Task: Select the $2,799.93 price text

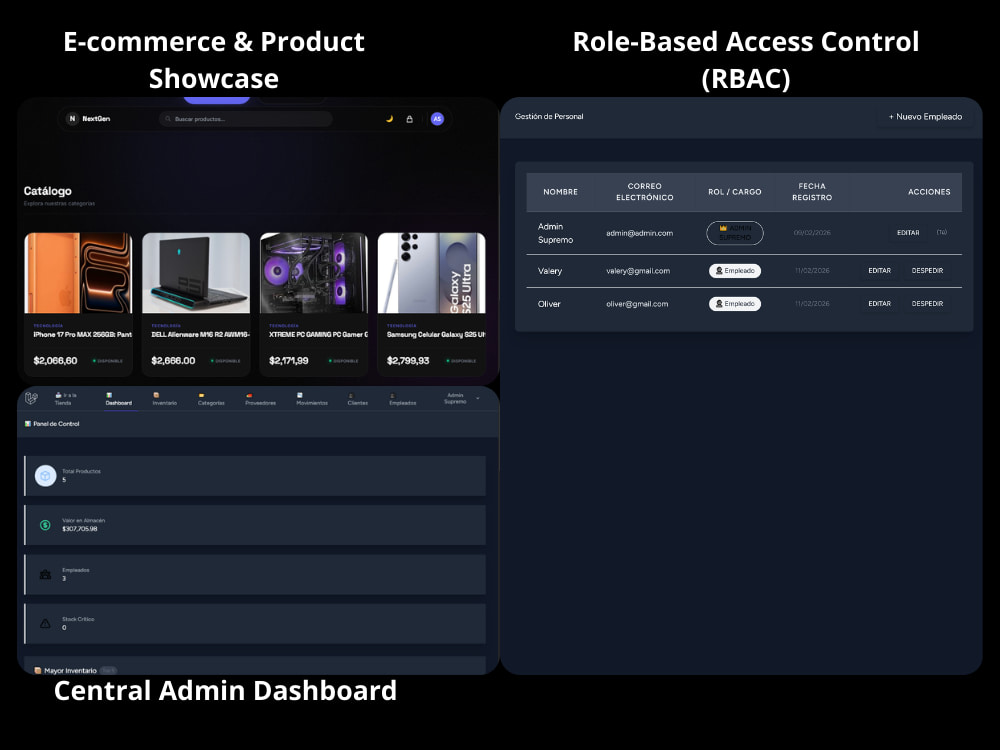Action: click(x=408, y=360)
